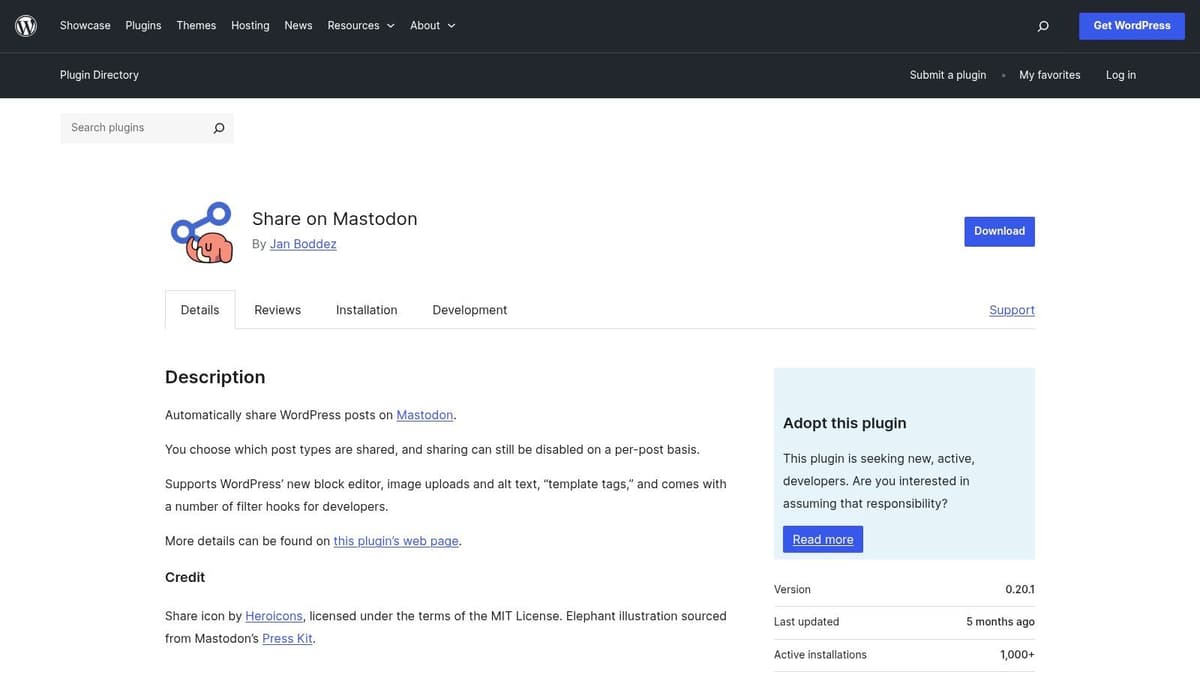Click Submit a plugin link
The image size is (1200, 675).
(x=948, y=75)
